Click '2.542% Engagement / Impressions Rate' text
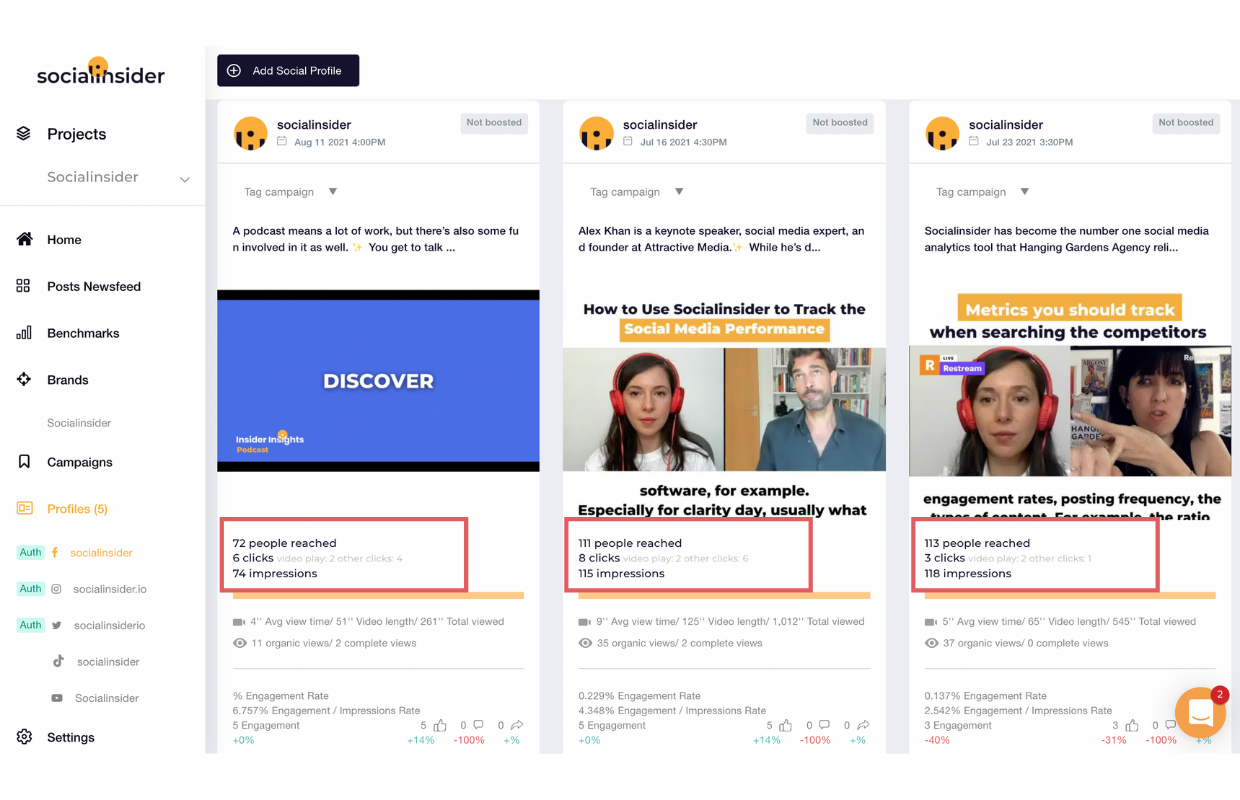Viewport: 1240px width, 800px height. tap(1017, 711)
